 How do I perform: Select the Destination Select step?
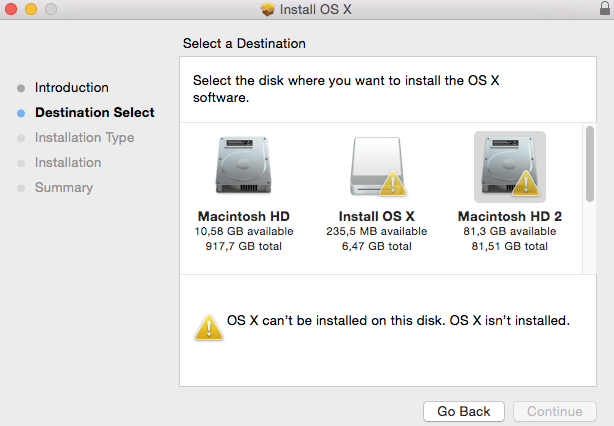coord(94,113)
